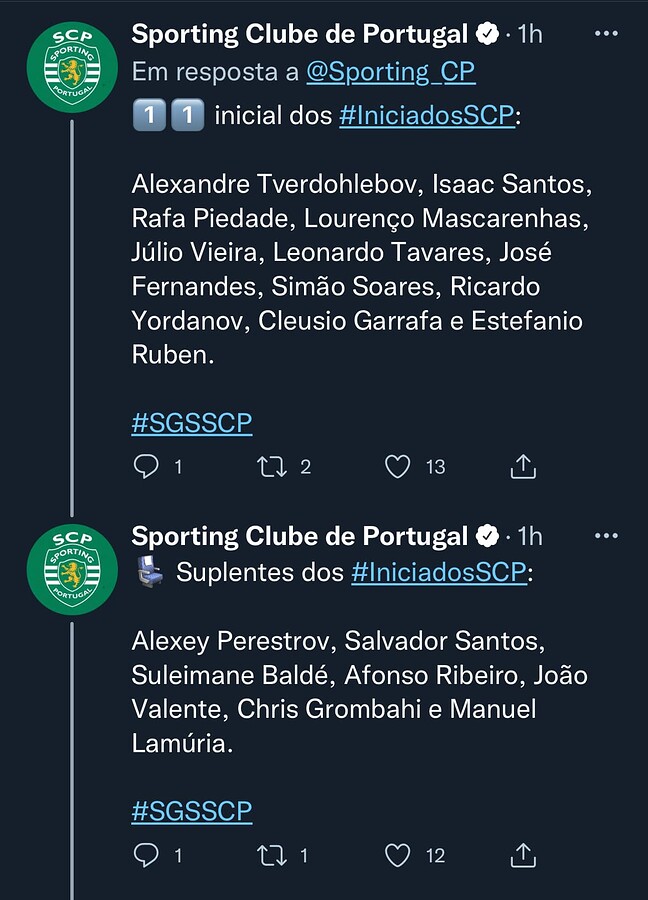The height and width of the screenshot is (900, 648).
Task: Open more options on the substitutes tweet
Action: click(606, 536)
